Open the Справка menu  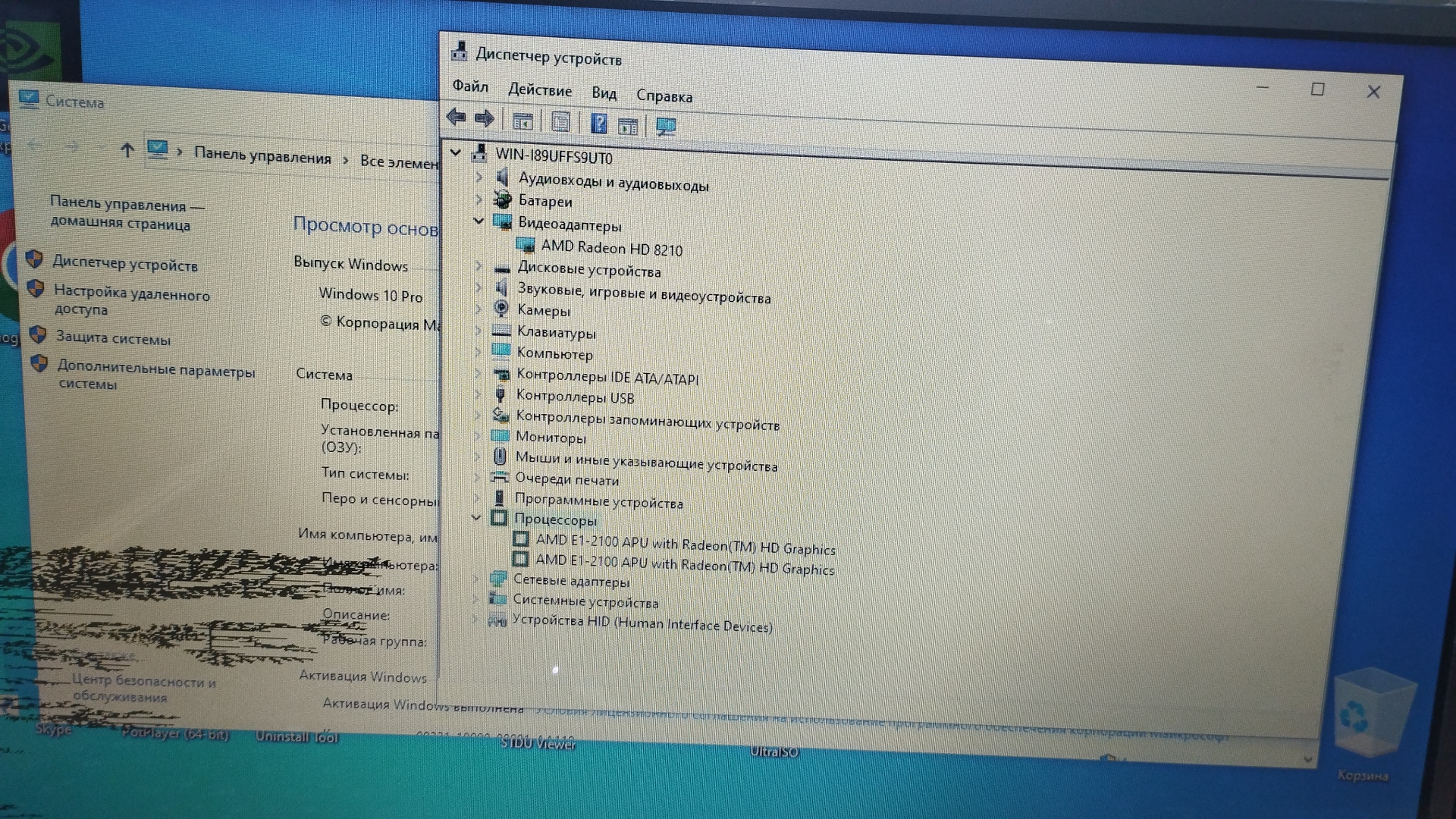664,96
